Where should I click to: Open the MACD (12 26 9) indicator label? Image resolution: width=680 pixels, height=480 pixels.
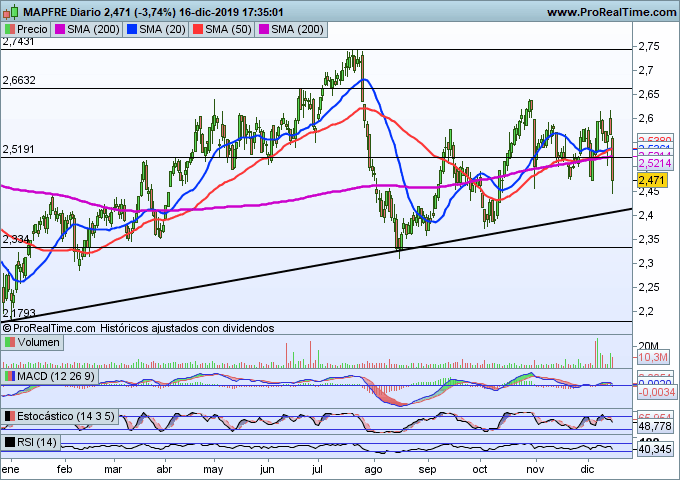point(50,376)
